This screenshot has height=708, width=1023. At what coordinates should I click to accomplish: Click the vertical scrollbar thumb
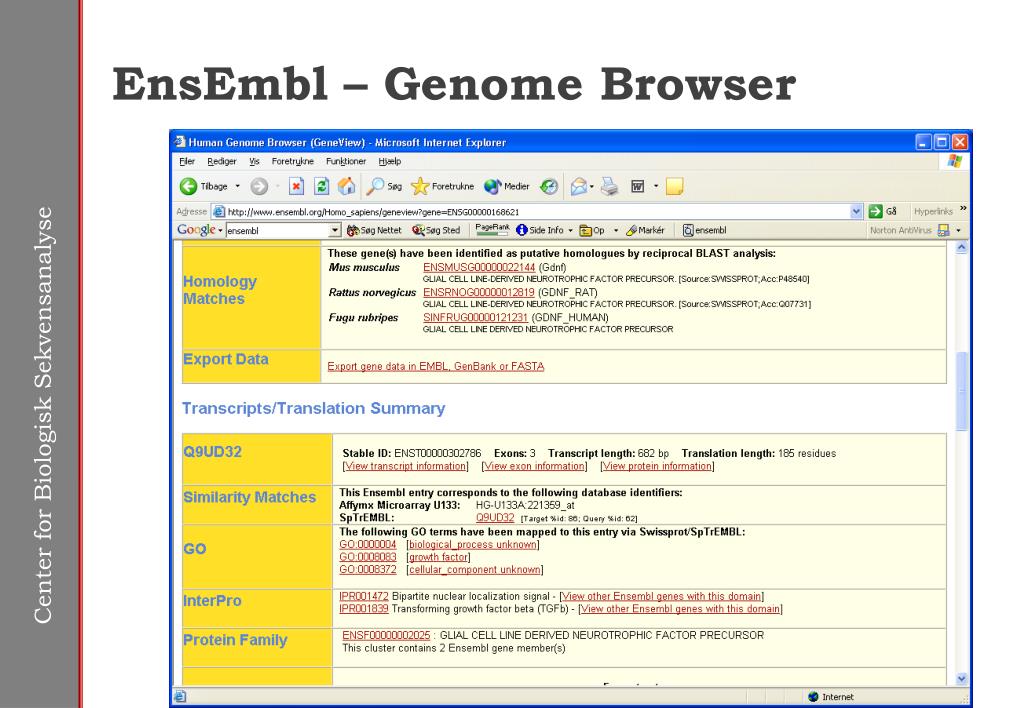(961, 392)
